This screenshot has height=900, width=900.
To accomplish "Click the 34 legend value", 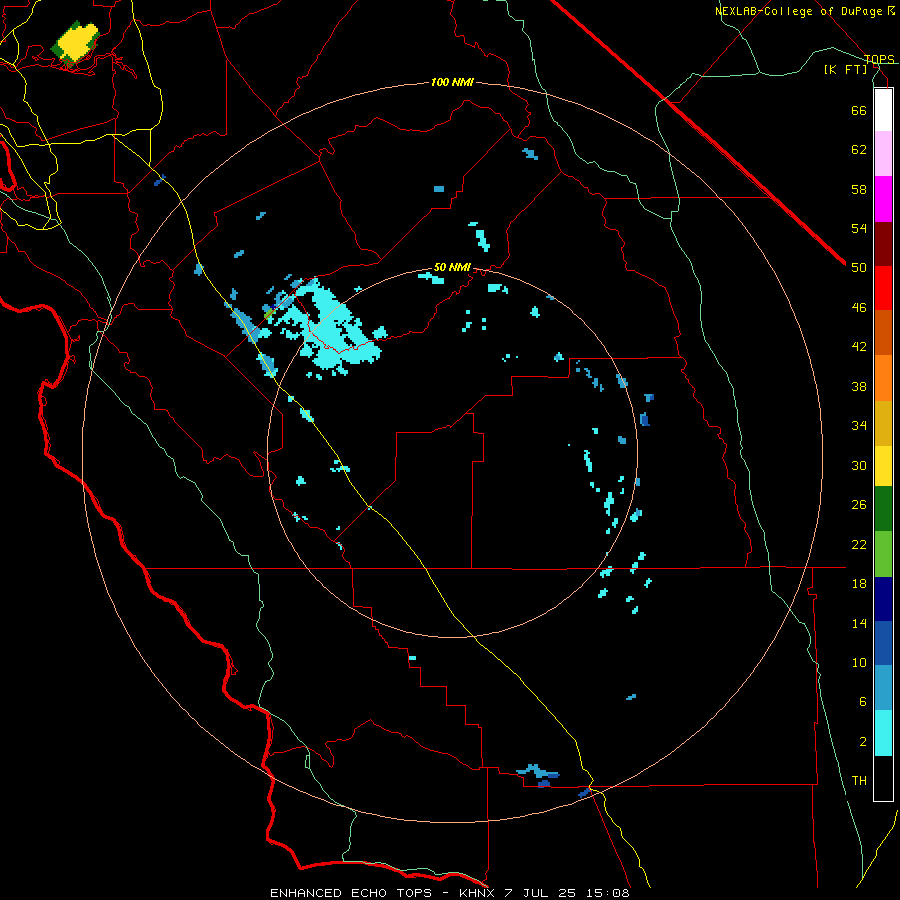I will [x=859, y=426].
